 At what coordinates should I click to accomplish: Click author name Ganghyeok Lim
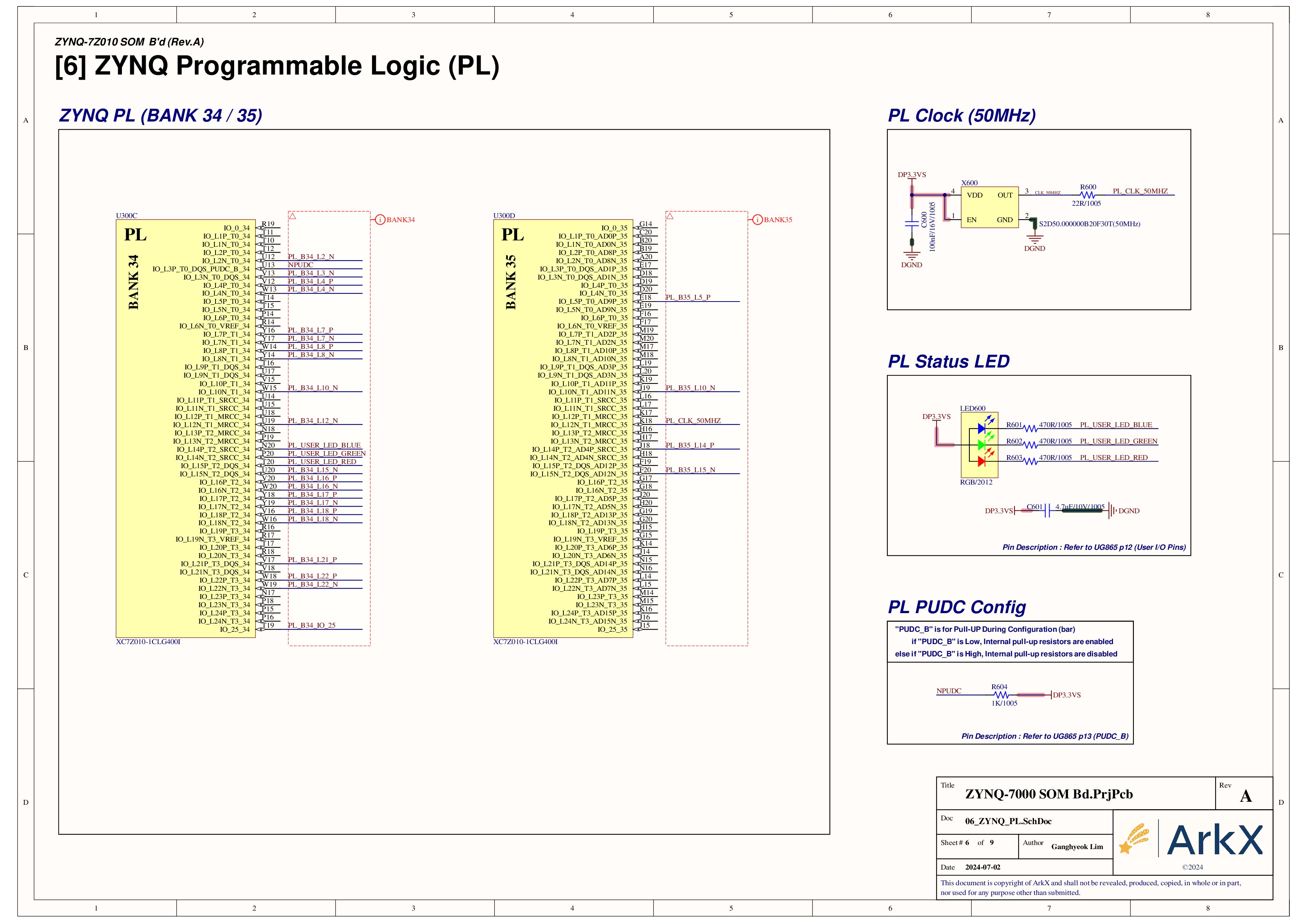point(1077,847)
